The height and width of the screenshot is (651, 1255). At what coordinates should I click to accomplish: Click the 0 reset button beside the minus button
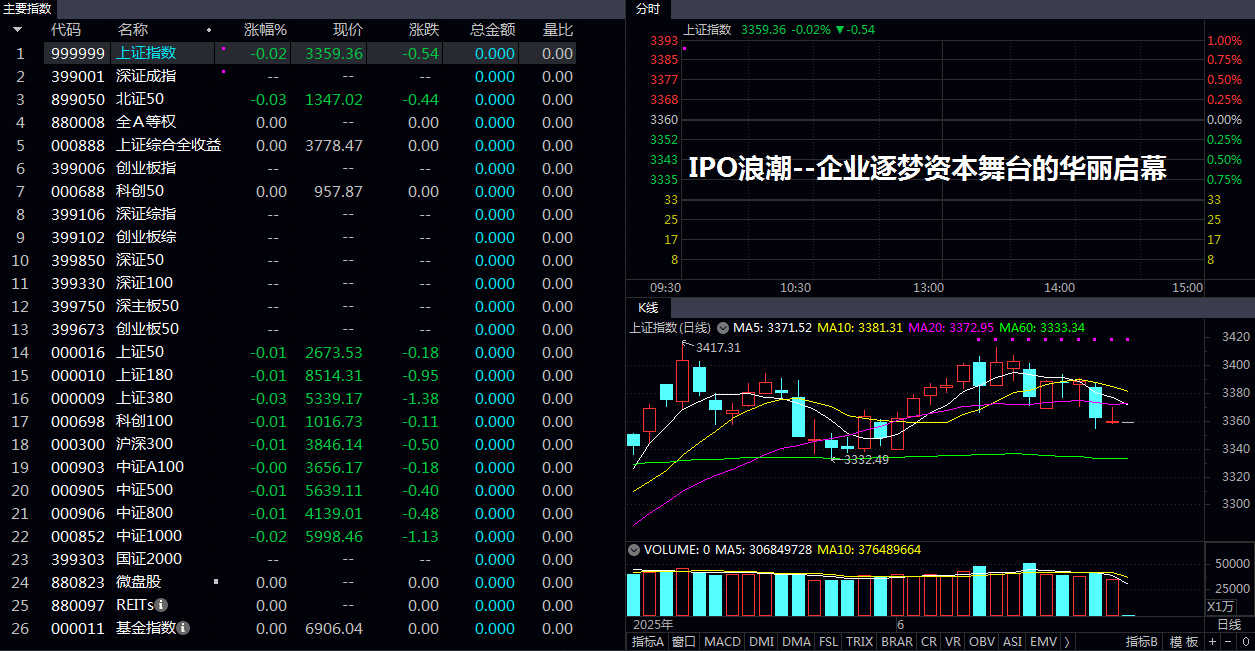(x=1245, y=642)
